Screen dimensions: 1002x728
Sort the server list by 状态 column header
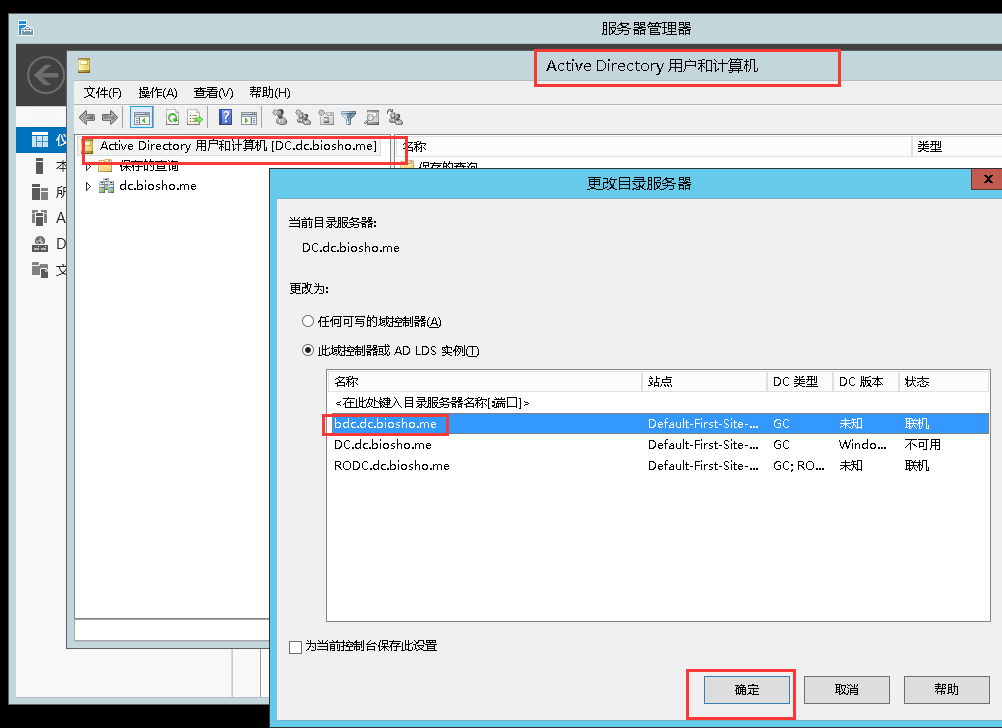tap(944, 382)
